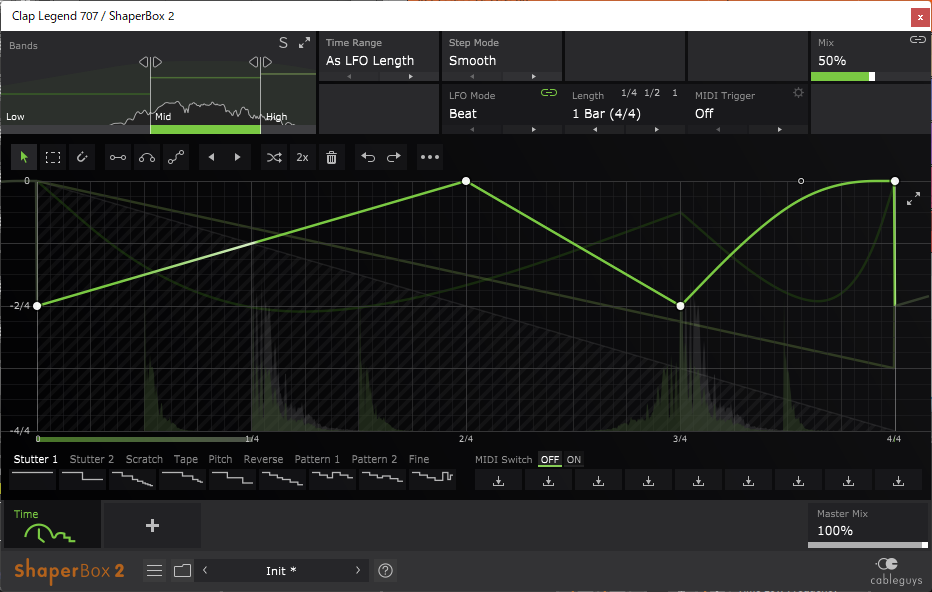Image resolution: width=932 pixels, height=592 pixels.
Task: Step Step Mode to next option
Action: click(533, 77)
